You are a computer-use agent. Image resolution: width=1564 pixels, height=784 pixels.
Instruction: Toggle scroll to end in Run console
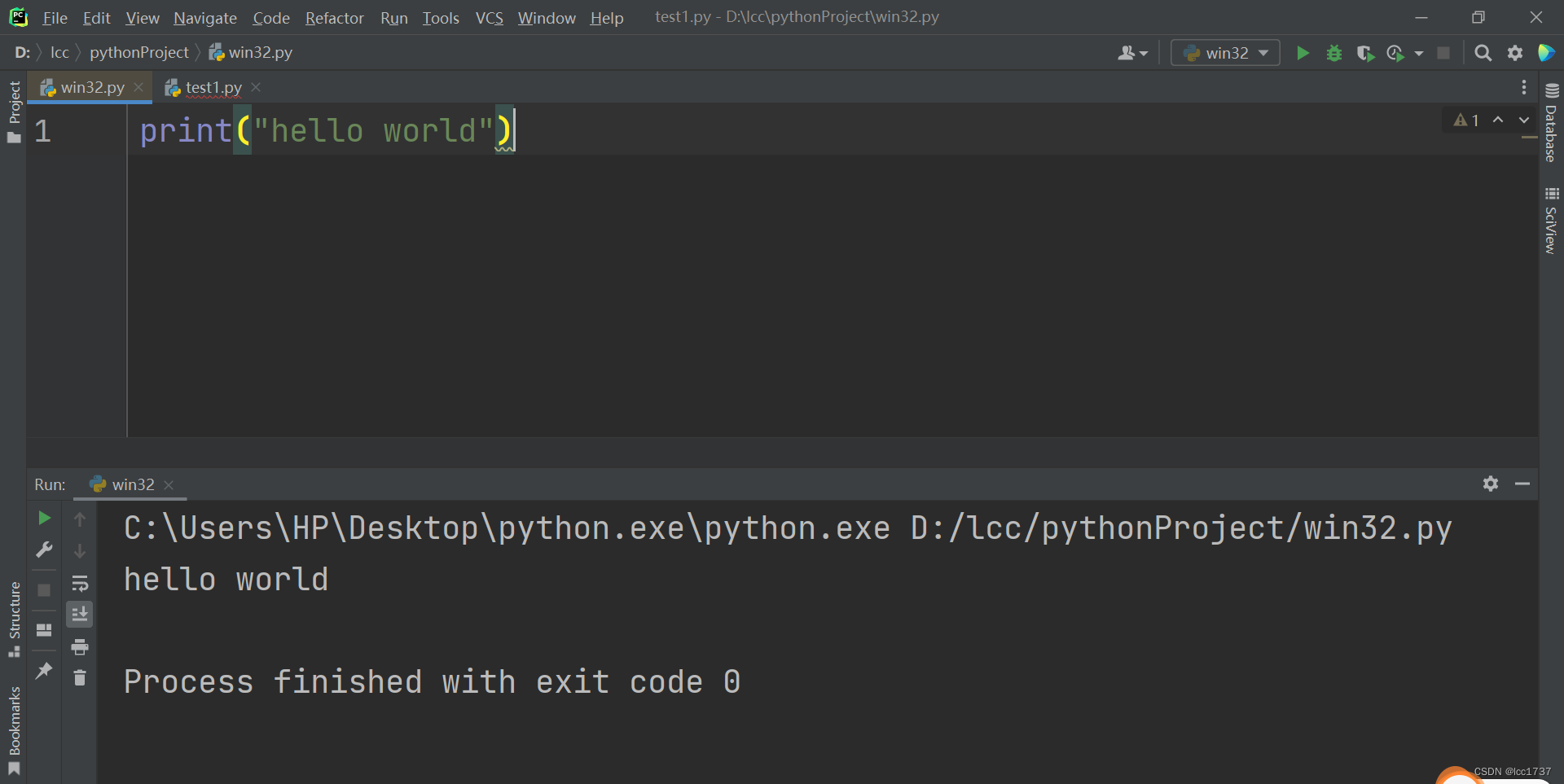click(80, 615)
